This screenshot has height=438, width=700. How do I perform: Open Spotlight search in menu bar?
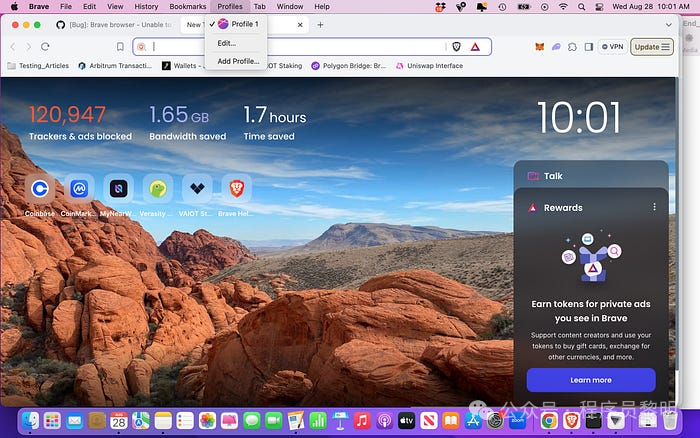(x=581, y=7)
